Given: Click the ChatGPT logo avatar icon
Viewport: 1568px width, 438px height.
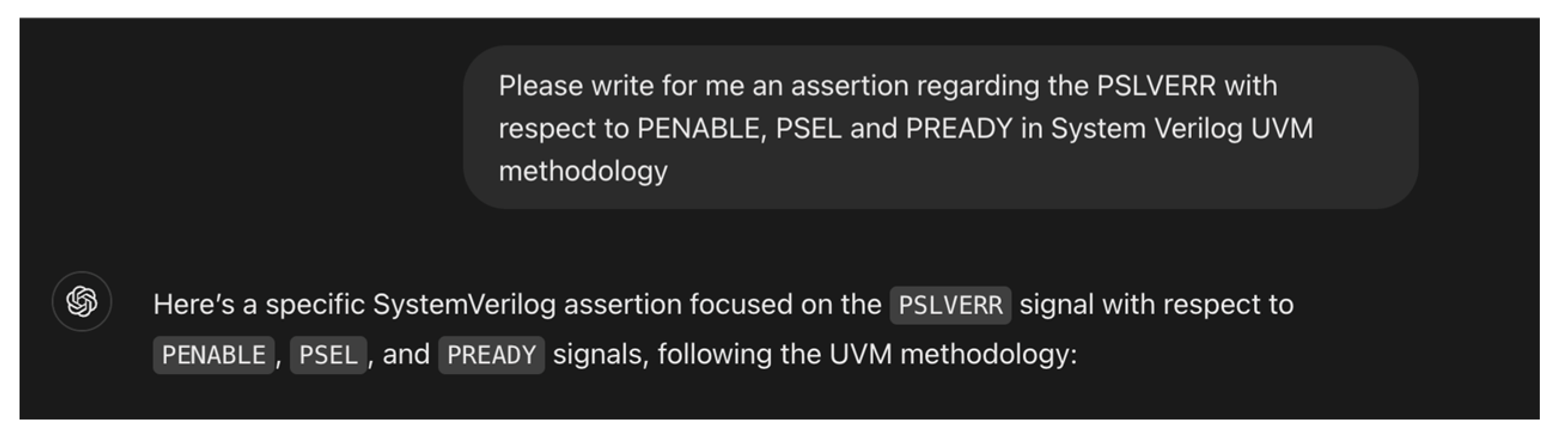Looking at the screenshot, I should click(81, 302).
